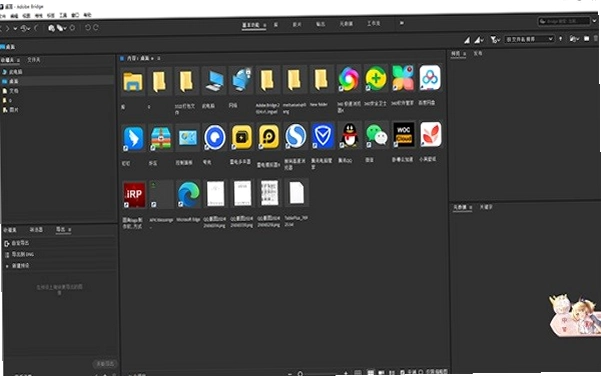
Task: Switch to the 关键字 Keywords panel tab
Action: point(486,207)
